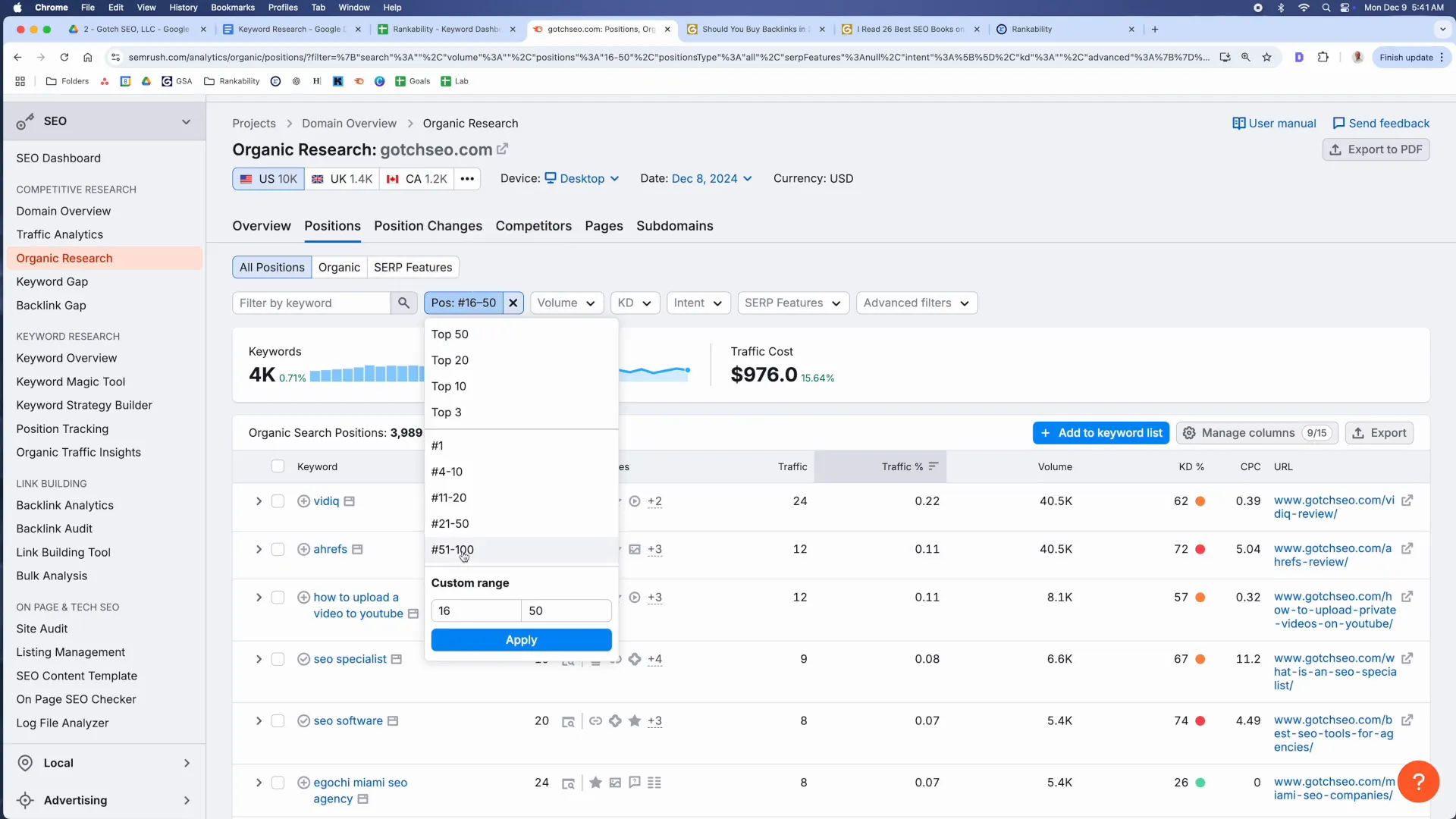Click plus icon beside keyword vidiq
This screenshot has height=819, width=1456.
[303, 501]
